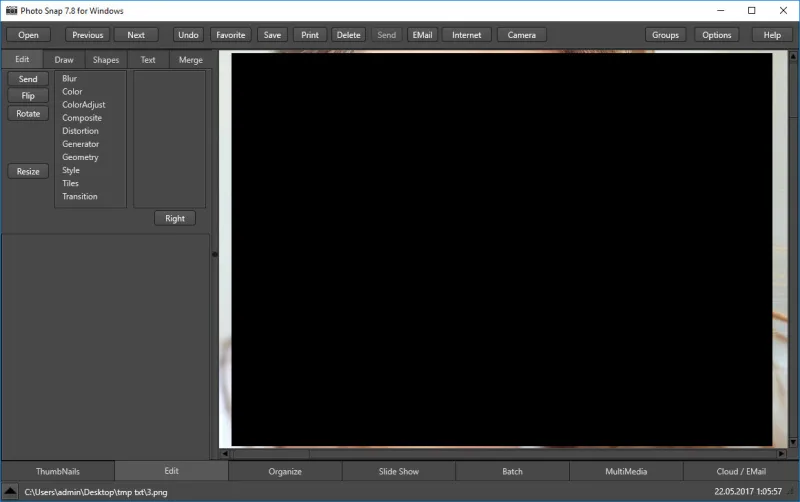Screen dimensions: 800x502
Task: Select the Blur filter category
Action: [x=69, y=79]
